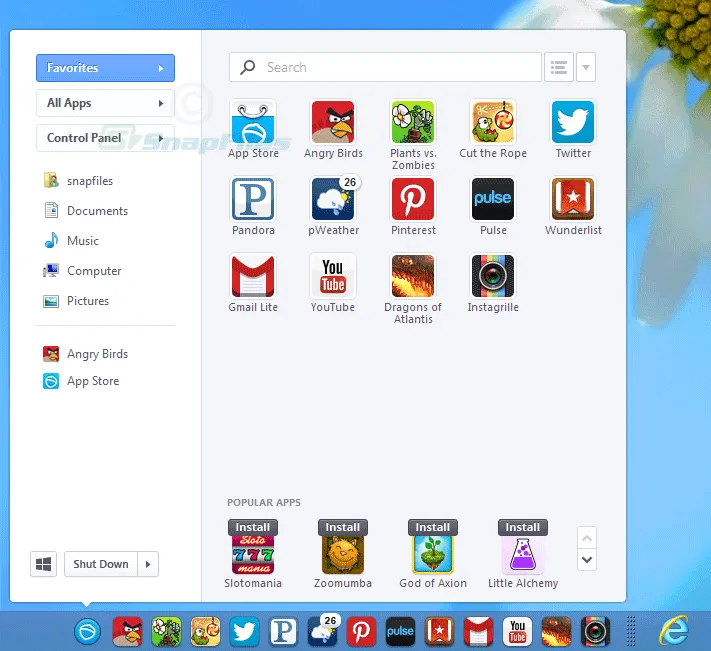711x651 pixels.
Task: Open Twitter app in favorites grid
Action: coord(573,122)
